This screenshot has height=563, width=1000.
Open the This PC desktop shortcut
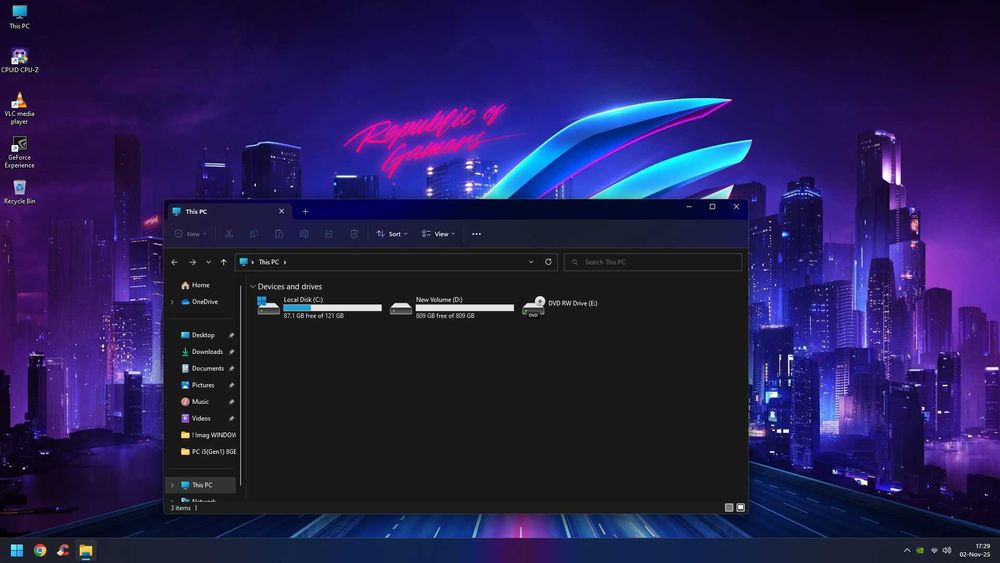(x=19, y=17)
